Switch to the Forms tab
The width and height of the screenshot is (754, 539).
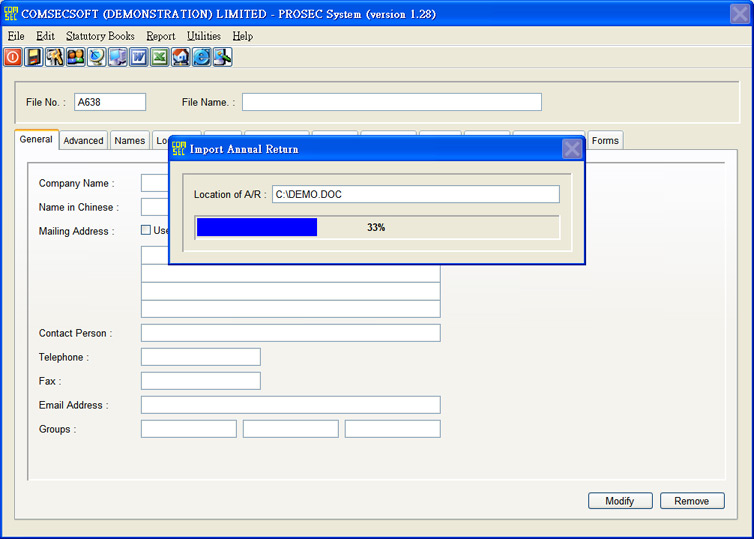click(605, 141)
